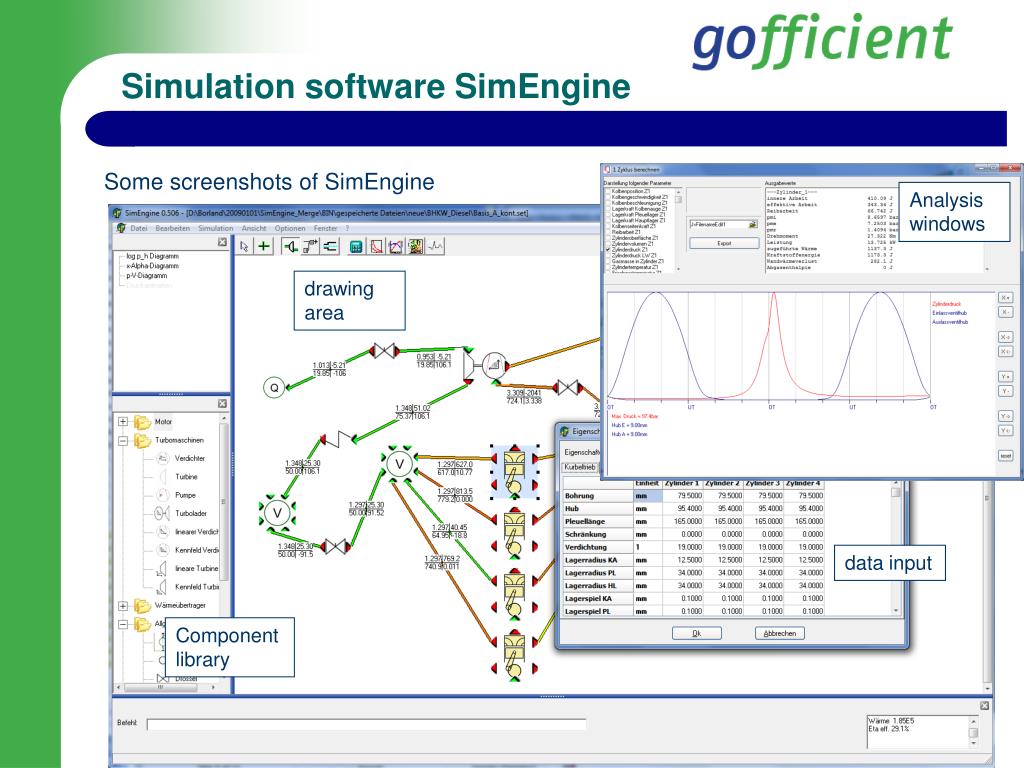
Task: Collapse the folder below Wärmeübertrager
Action: 123,624
